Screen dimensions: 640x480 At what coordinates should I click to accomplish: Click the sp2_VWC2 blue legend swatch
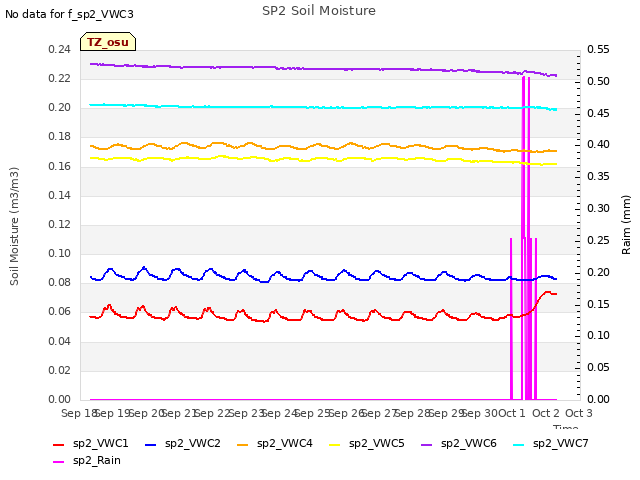coord(151,444)
